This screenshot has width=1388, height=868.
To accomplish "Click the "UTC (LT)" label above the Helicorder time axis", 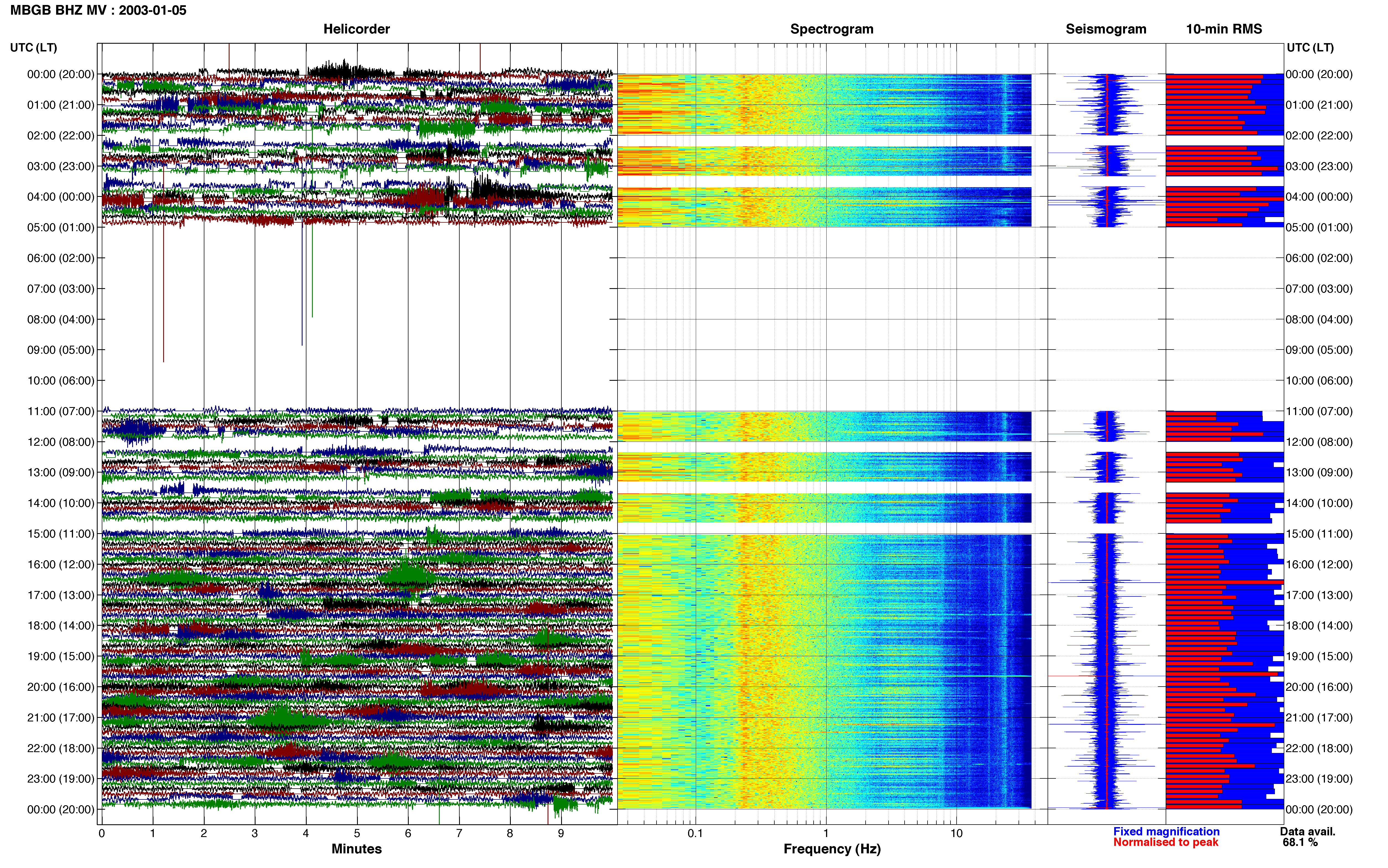I will tap(33, 48).
